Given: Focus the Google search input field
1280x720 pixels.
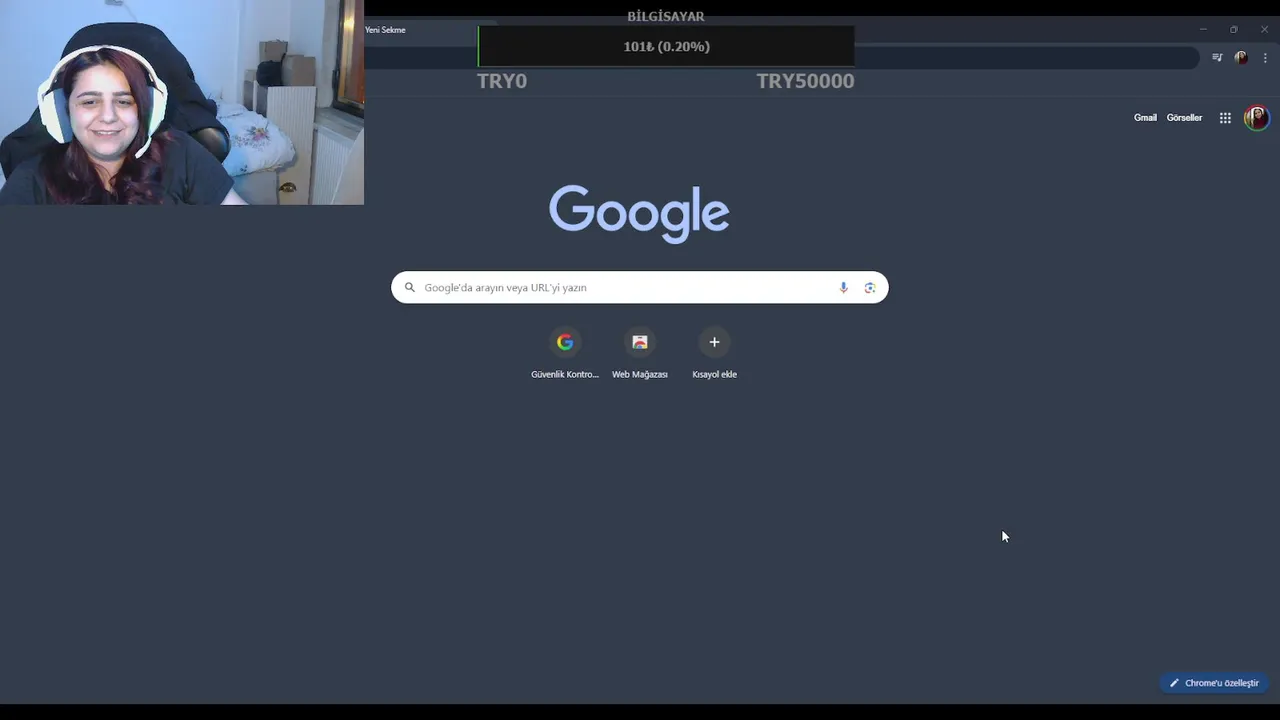Looking at the screenshot, I should click(x=640, y=288).
